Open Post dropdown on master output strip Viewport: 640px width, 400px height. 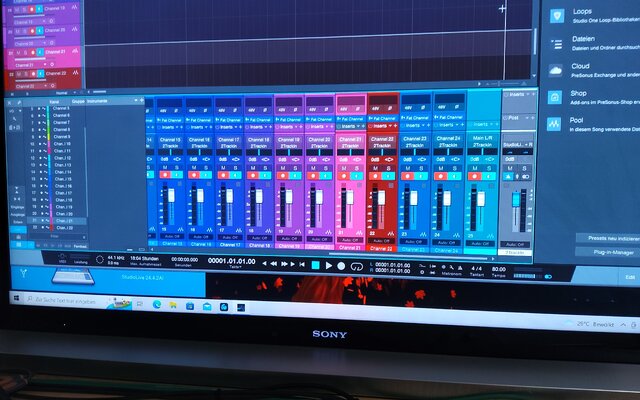coord(527,118)
